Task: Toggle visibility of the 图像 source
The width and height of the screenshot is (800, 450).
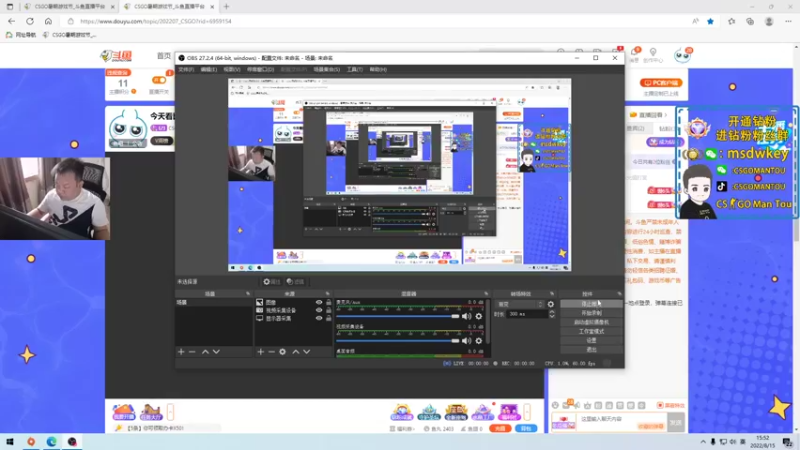Action: coord(319,302)
